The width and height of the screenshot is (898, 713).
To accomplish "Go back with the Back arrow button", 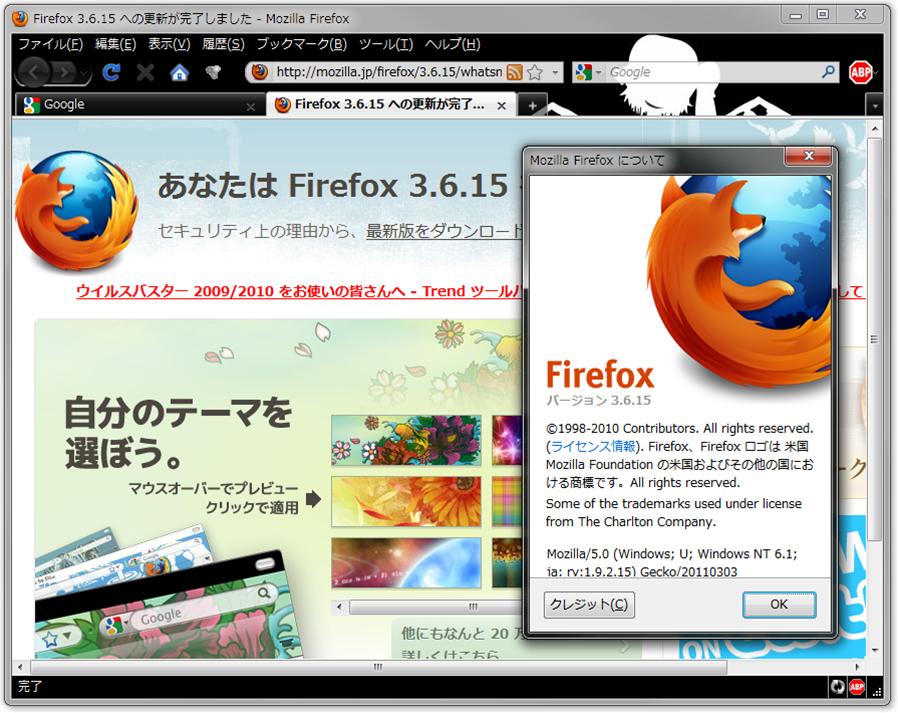I will pyautogui.click(x=34, y=73).
